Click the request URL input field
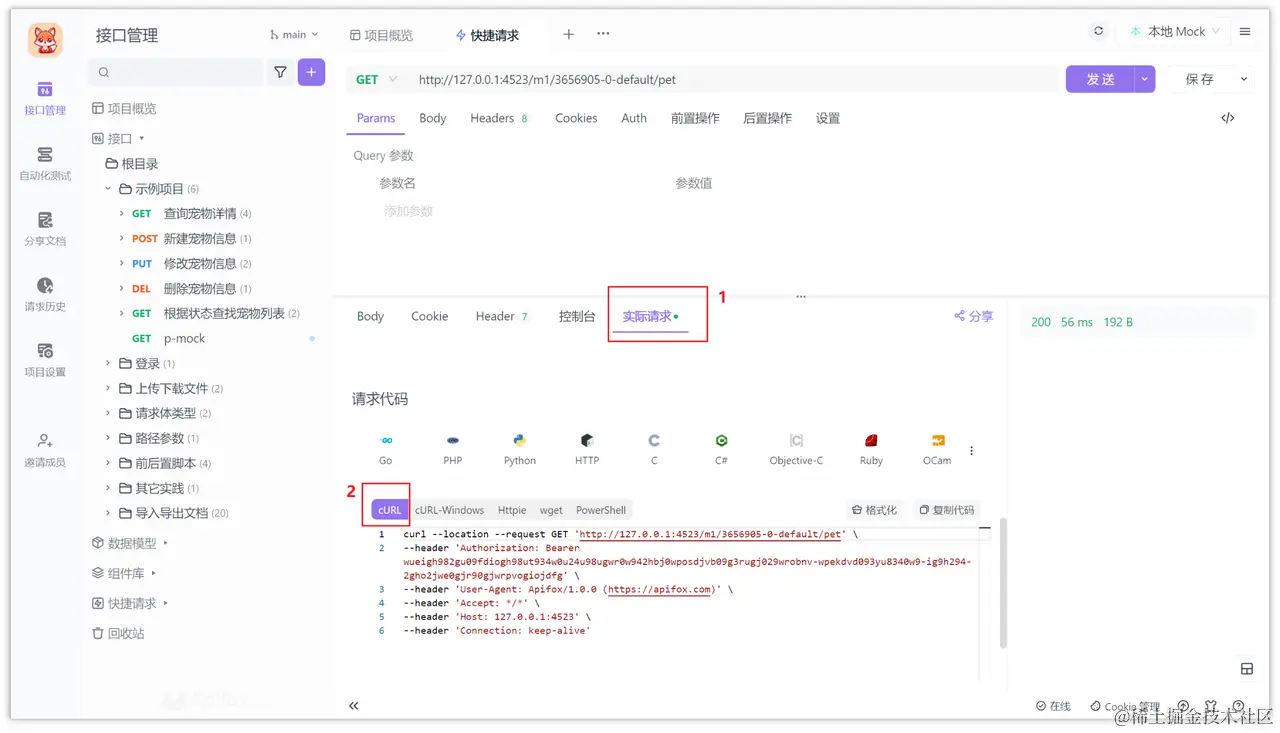Screen dimensions: 1280x733 tap(735, 79)
